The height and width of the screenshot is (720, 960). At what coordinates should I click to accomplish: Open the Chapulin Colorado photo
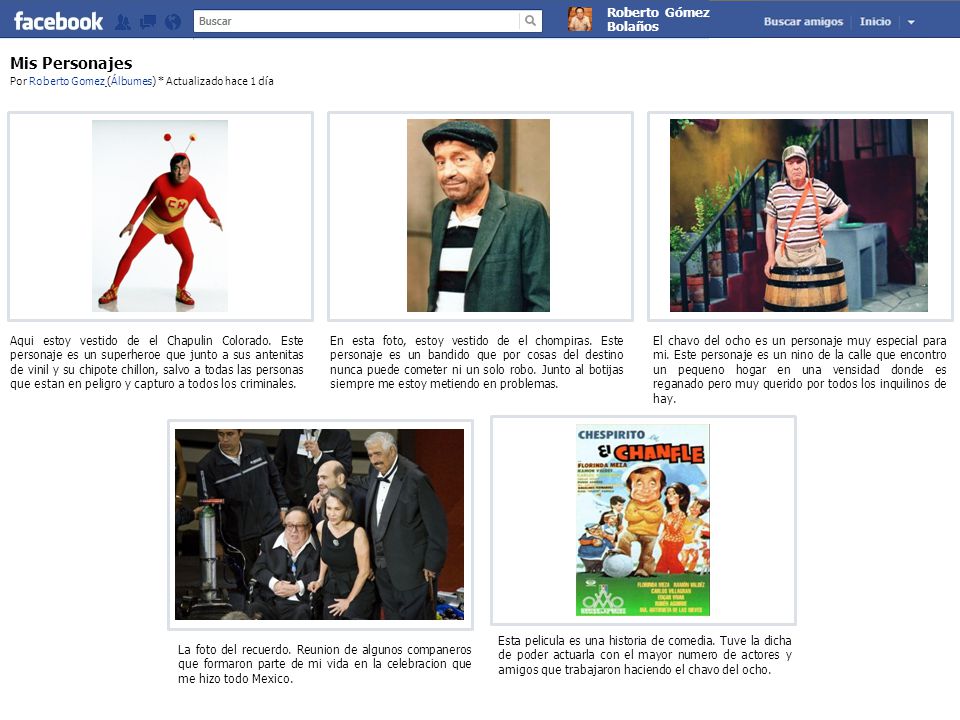coord(160,216)
